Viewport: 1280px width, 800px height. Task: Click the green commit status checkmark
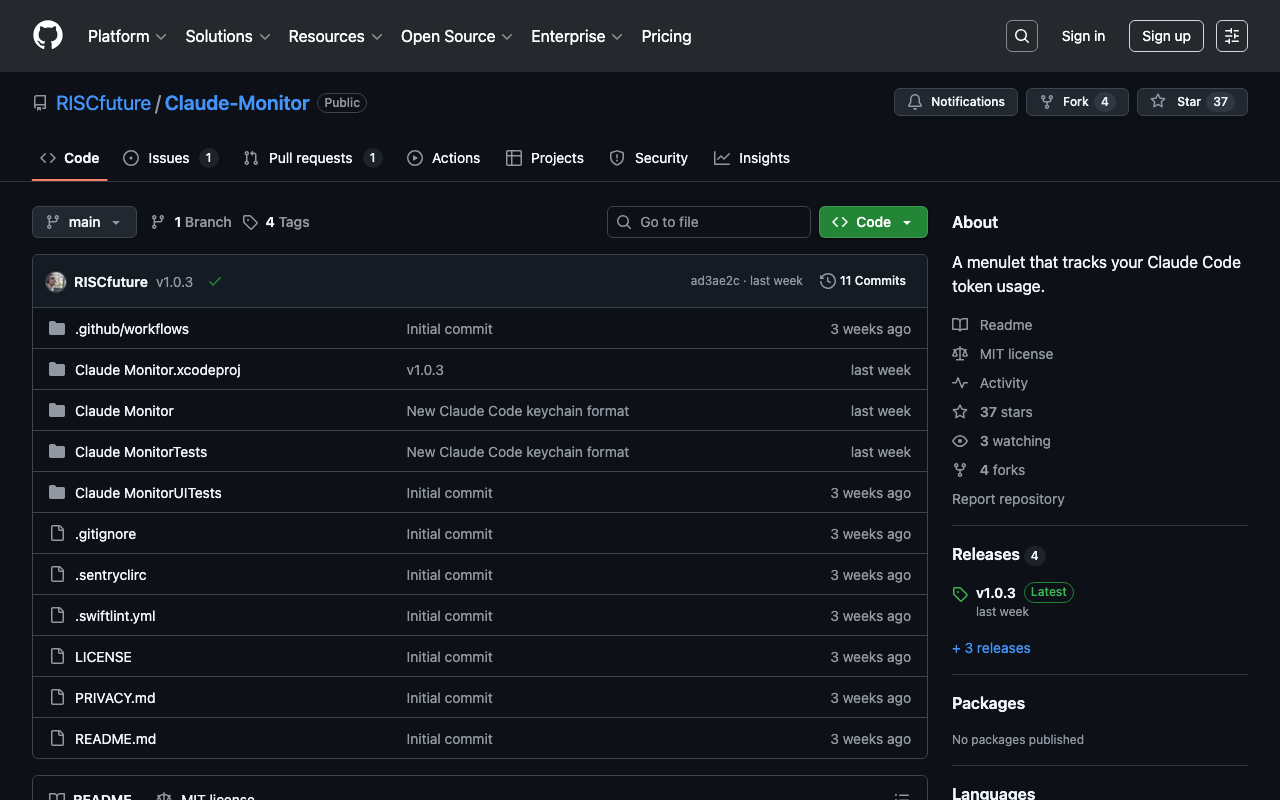click(x=214, y=282)
